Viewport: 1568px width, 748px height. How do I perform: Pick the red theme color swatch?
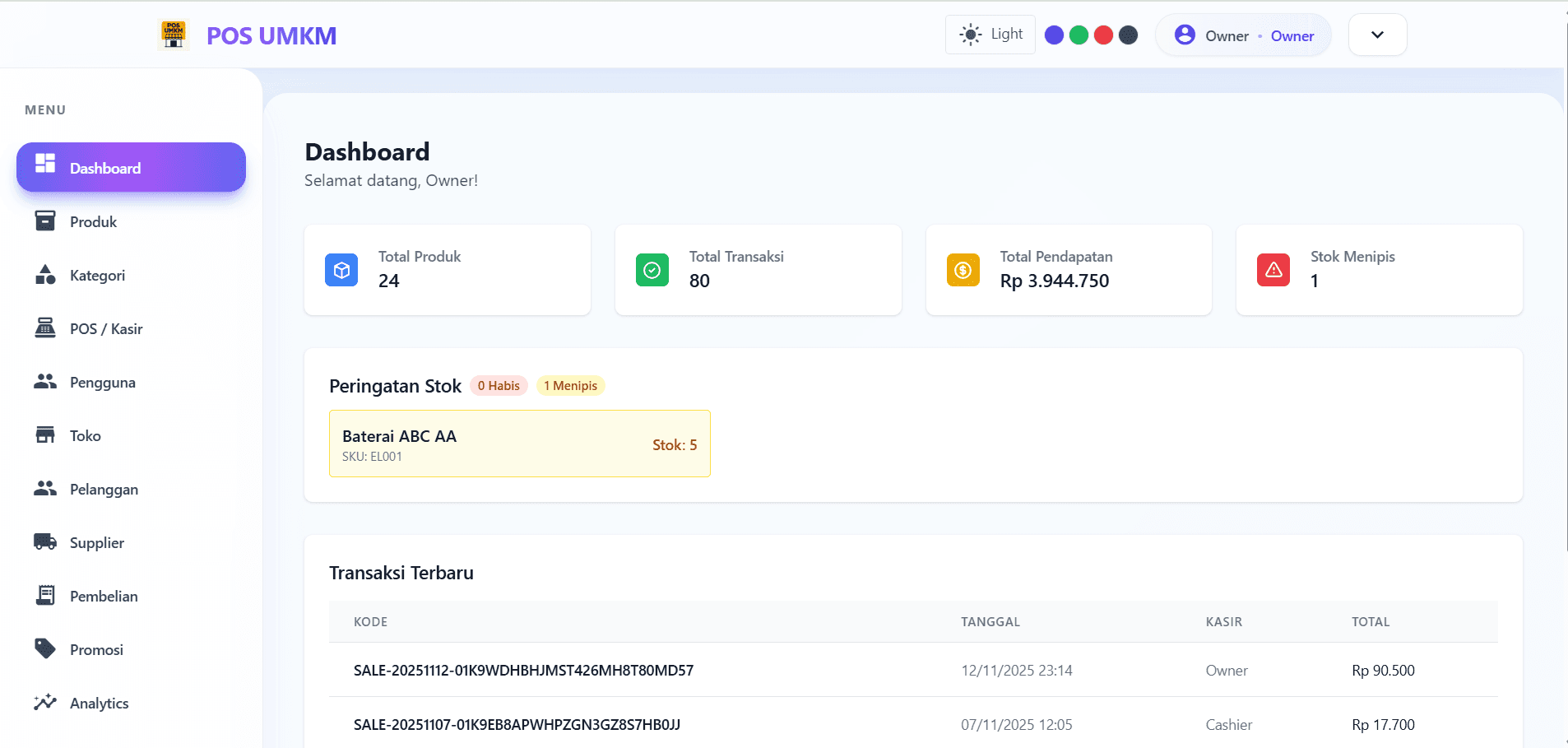coord(1103,35)
